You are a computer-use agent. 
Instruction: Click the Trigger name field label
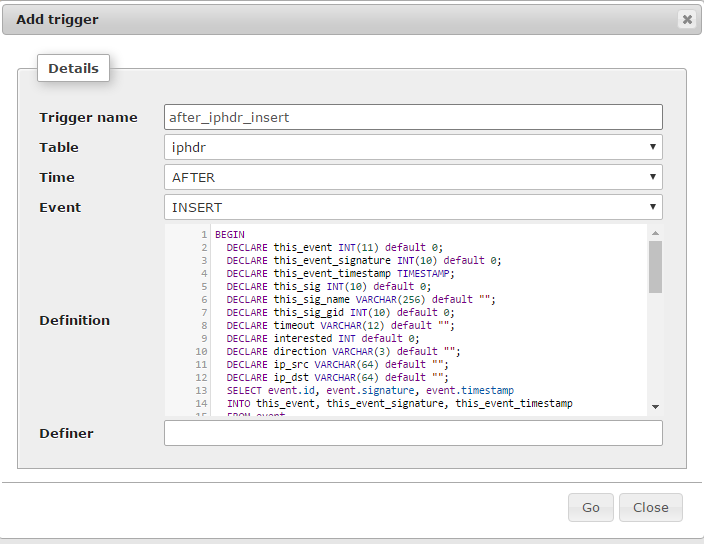tap(88, 117)
